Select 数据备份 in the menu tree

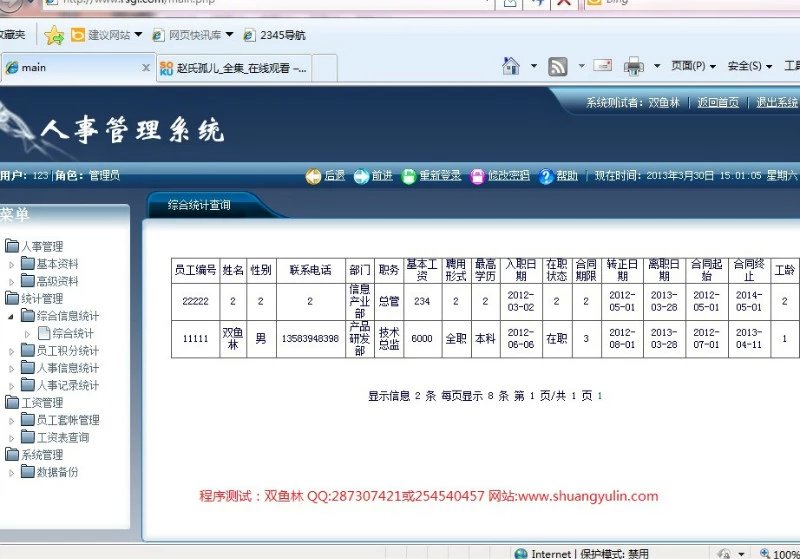click(x=57, y=472)
